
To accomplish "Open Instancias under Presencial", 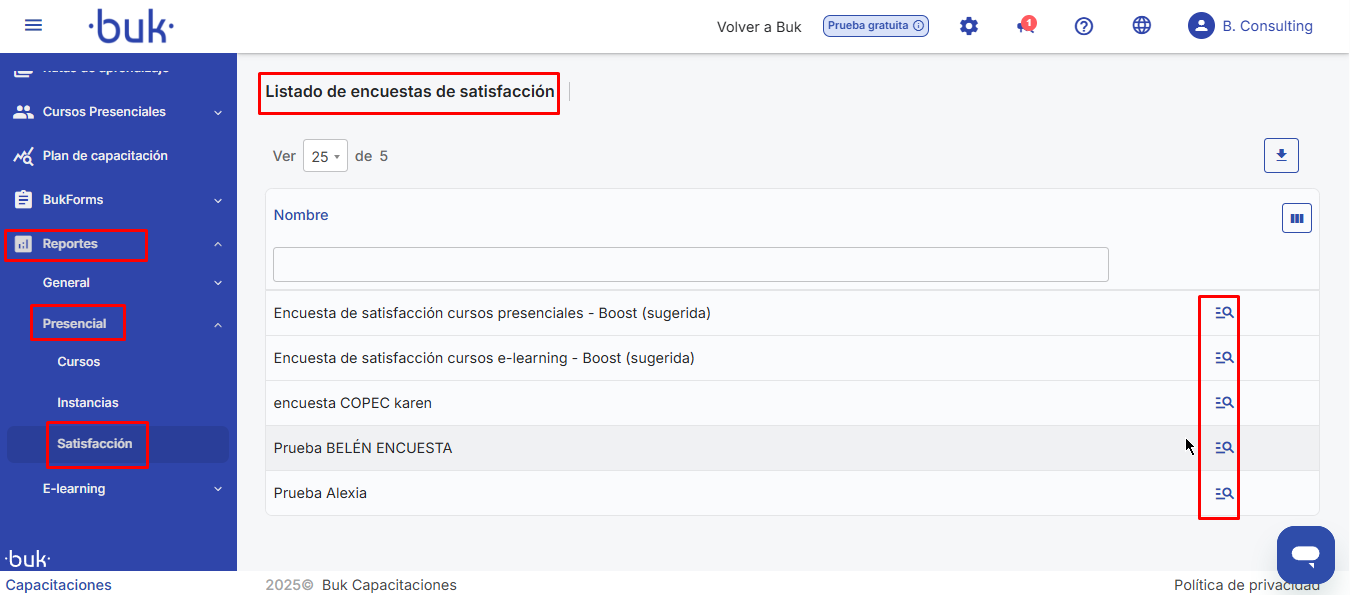I will [x=88, y=403].
